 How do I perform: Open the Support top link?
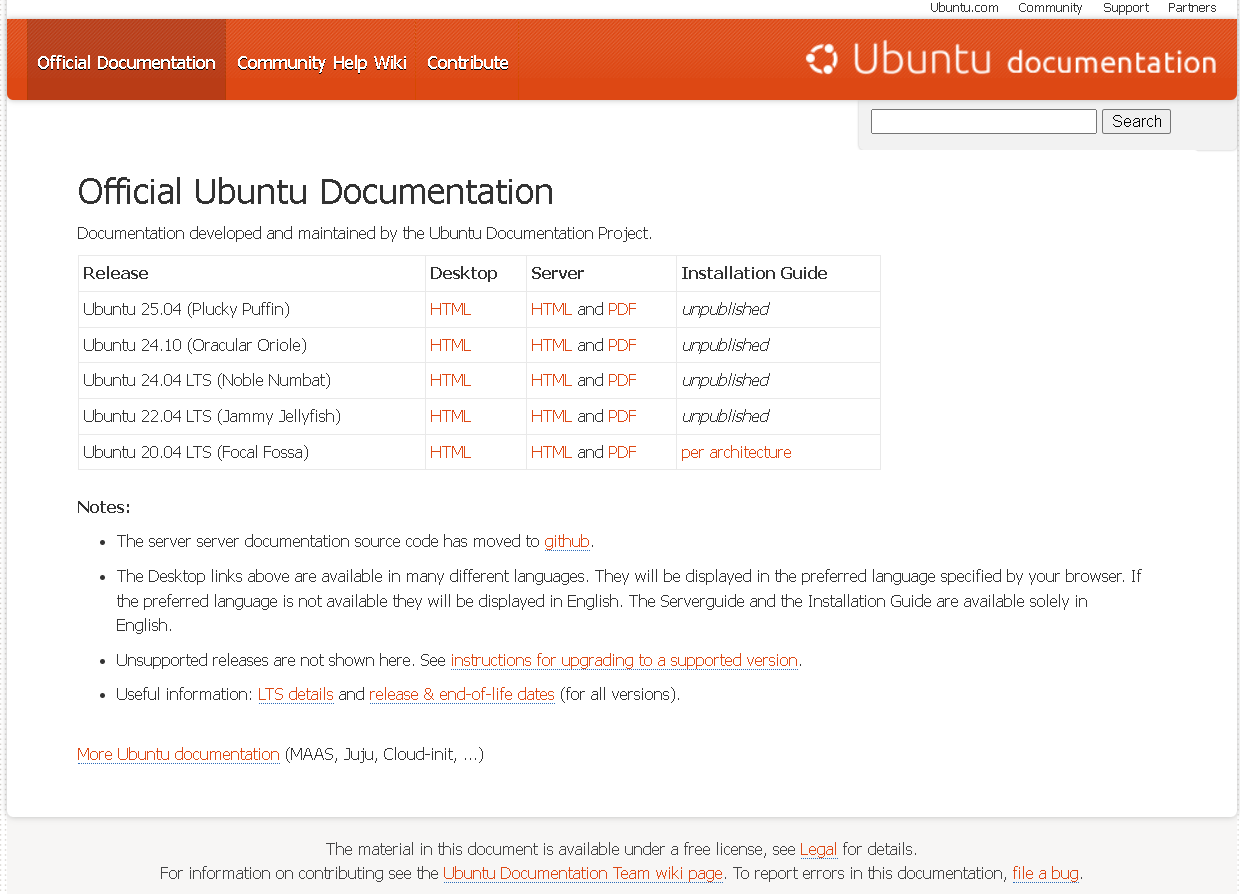pyautogui.click(x=1126, y=8)
